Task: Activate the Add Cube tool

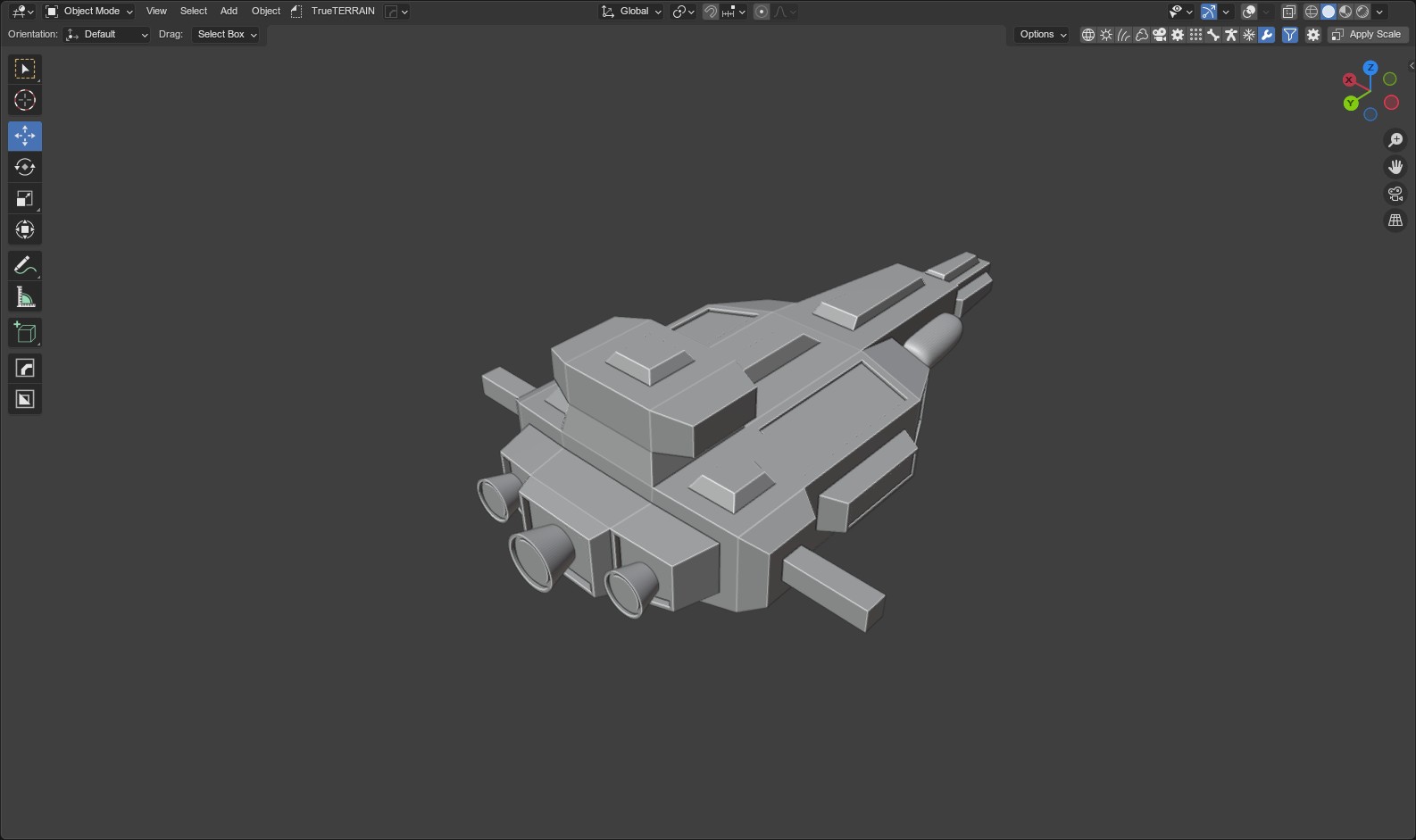Action: click(25, 333)
